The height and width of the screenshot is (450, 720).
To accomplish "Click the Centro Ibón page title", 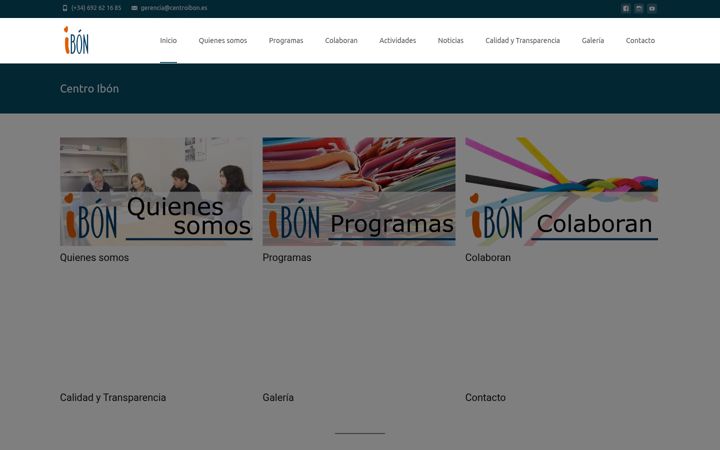I will tap(89, 89).
